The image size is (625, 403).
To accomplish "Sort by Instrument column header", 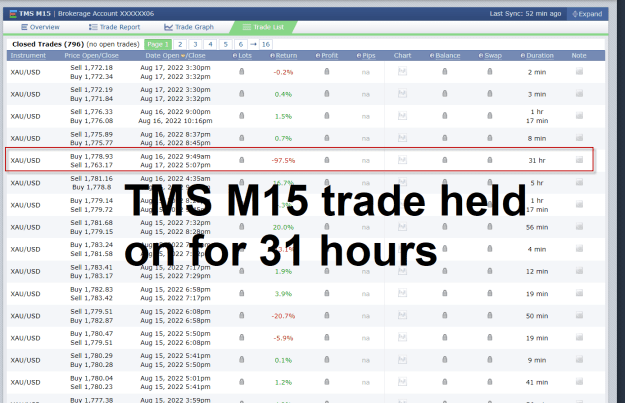I will 28,56.
